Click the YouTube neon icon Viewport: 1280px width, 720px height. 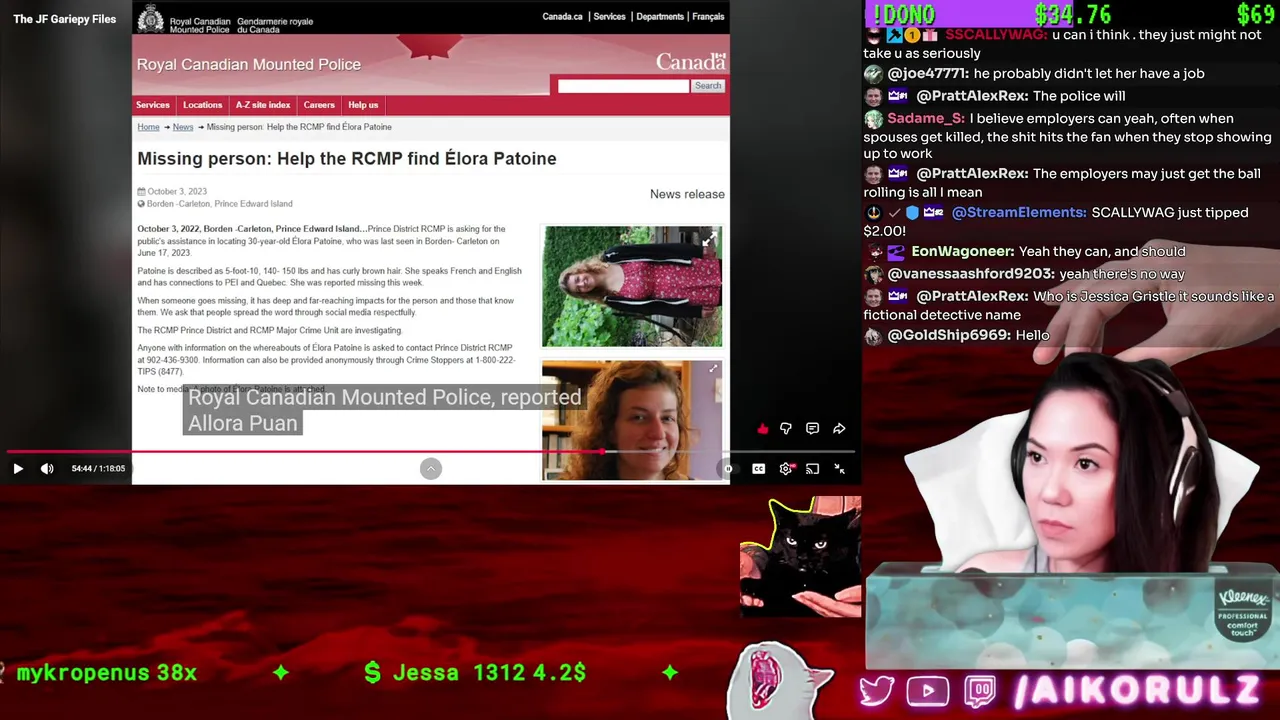pos(928,691)
